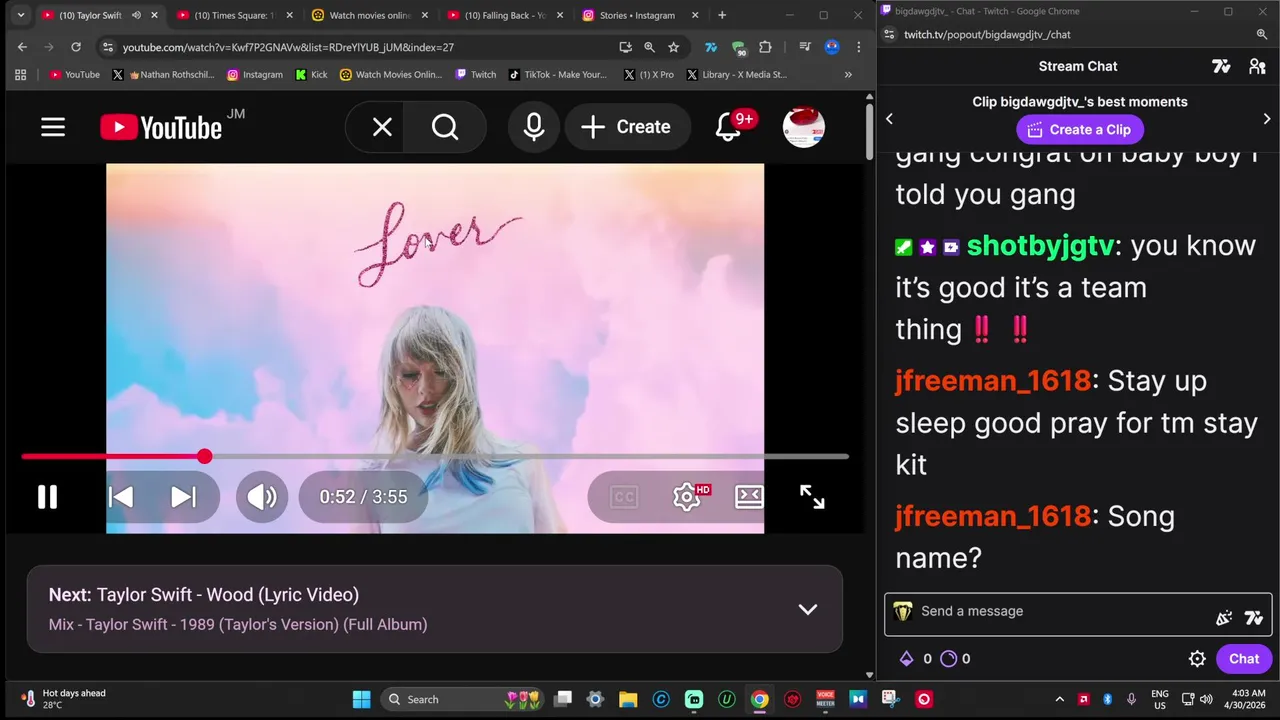
Task: Mute audio on the Taylor Swift tab
Action: click(x=136, y=15)
